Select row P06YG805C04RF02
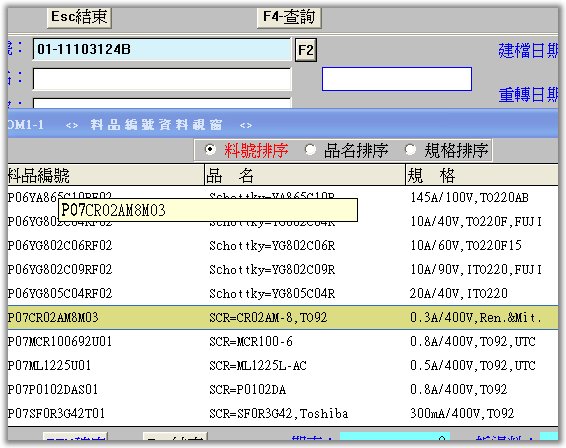 [x=283, y=293]
